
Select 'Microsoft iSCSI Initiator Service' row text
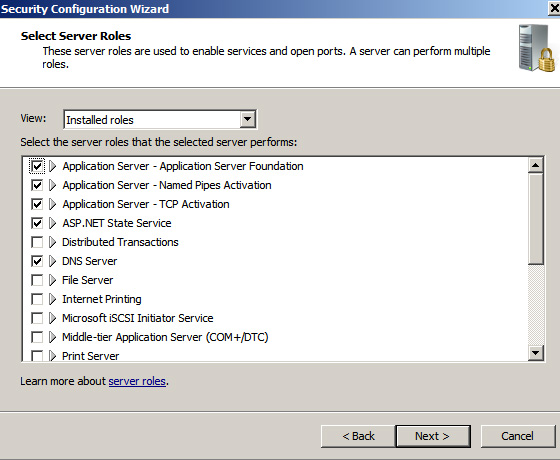click(138, 318)
